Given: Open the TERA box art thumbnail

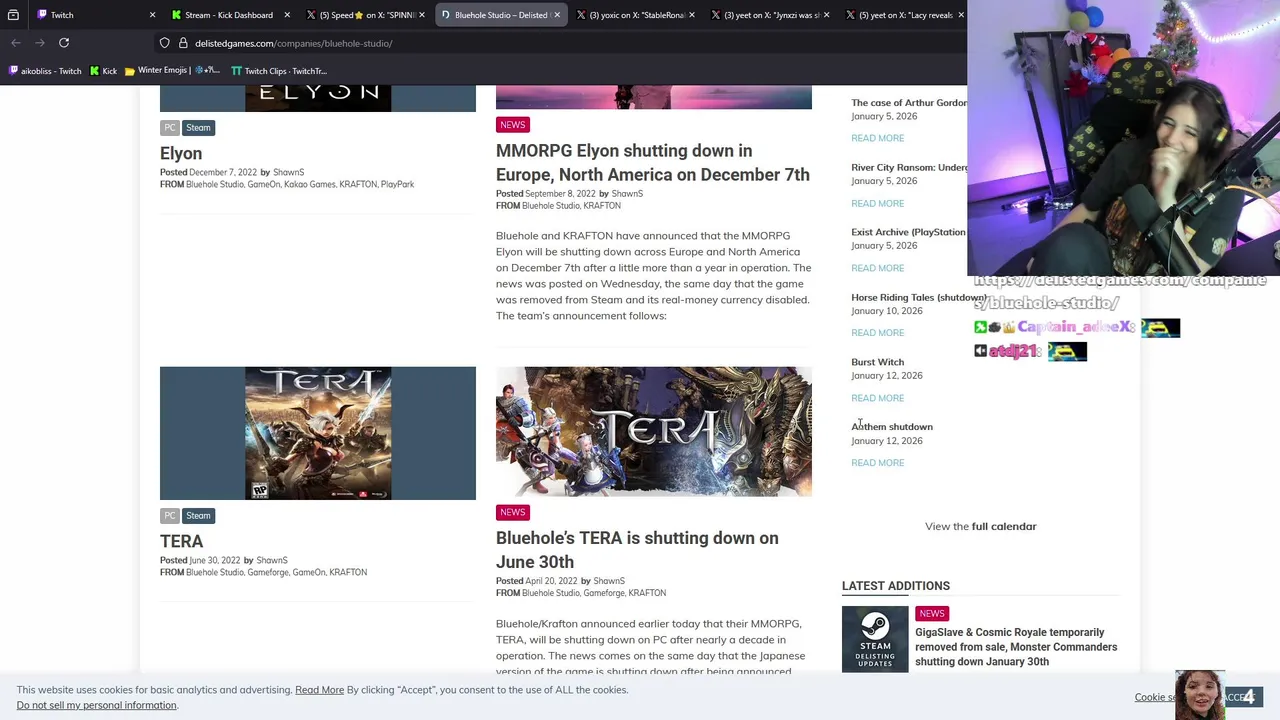Looking at the screenshot, I should tap(318, 433).
